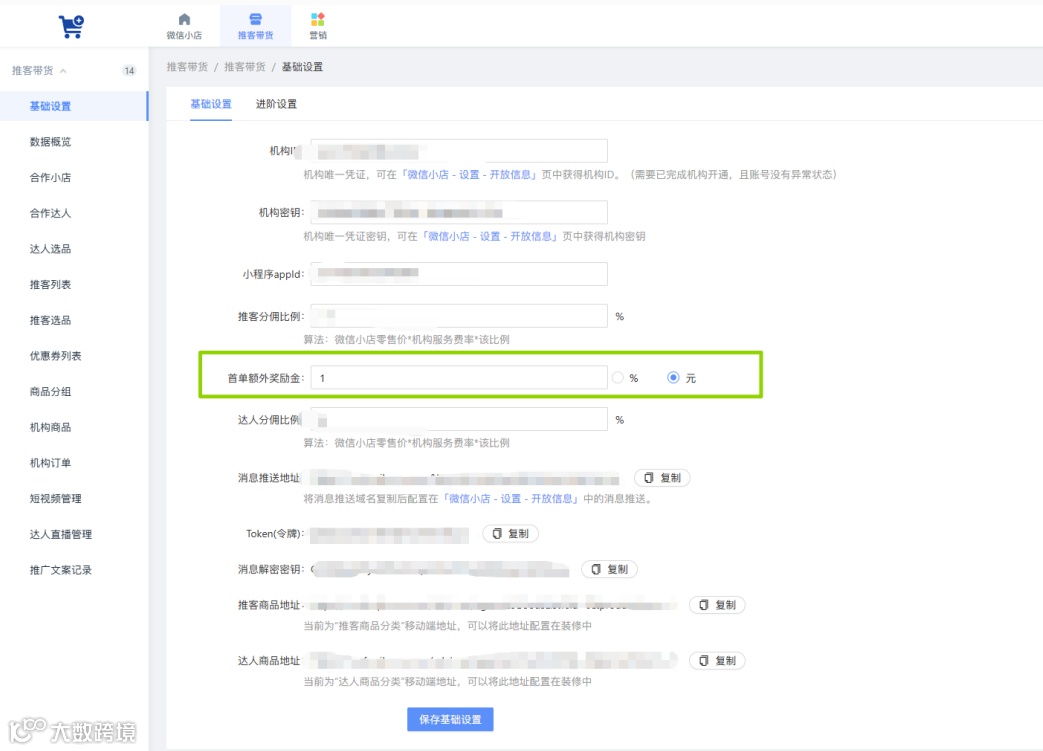
Task: Open 优惠券列表 sidebar item
Action: coord(56,356)
